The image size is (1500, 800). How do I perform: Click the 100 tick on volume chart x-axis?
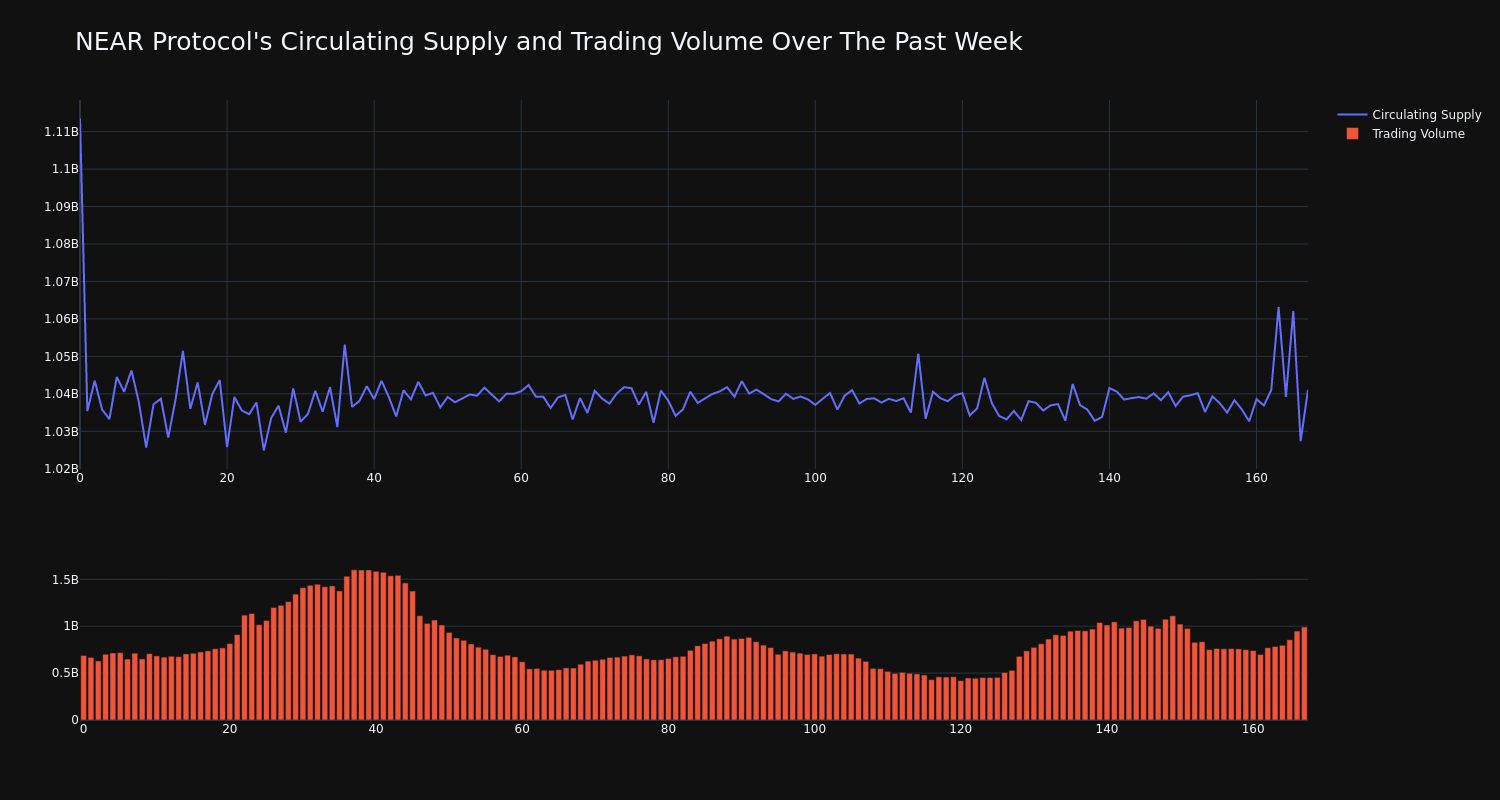point(815,729)
